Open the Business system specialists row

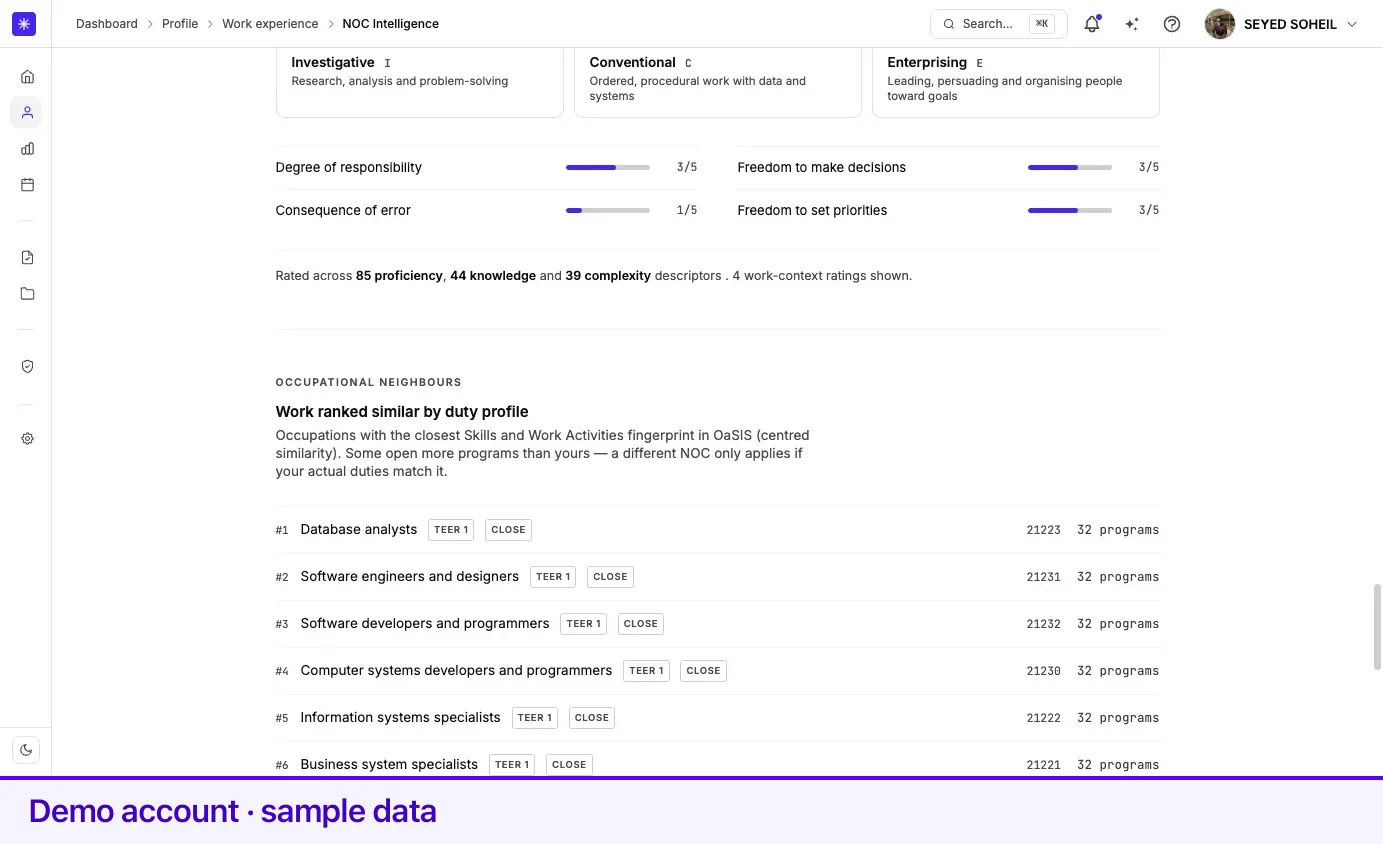coord(718,760)
